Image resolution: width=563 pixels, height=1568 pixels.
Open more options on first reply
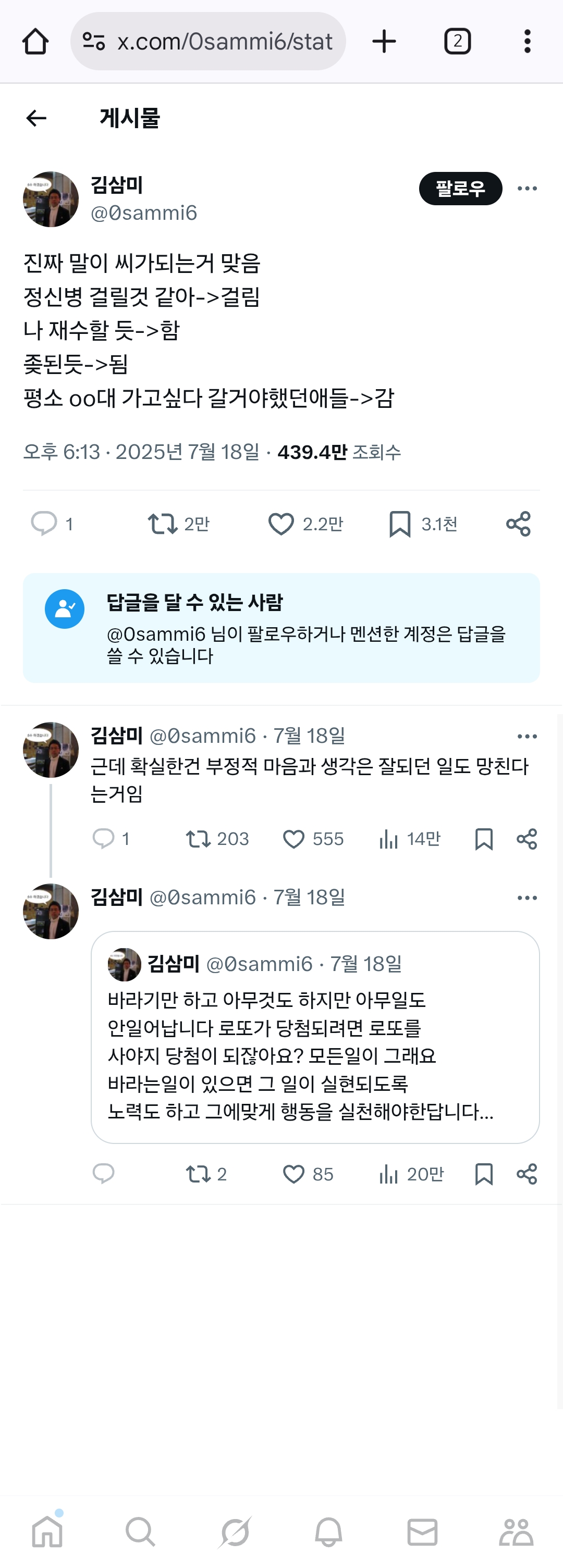point(527,737)
